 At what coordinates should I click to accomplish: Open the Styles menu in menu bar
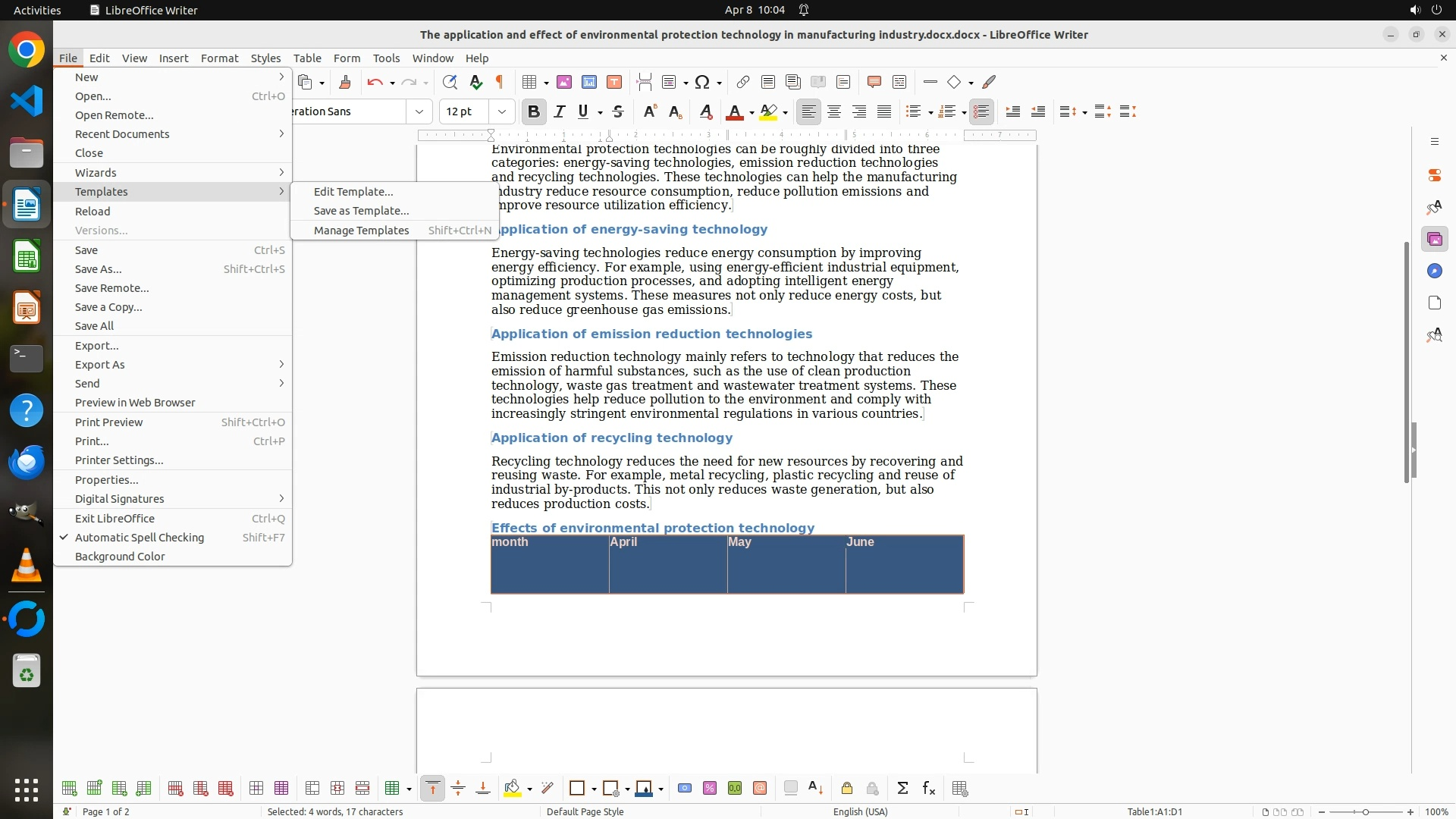pos(265,58)
